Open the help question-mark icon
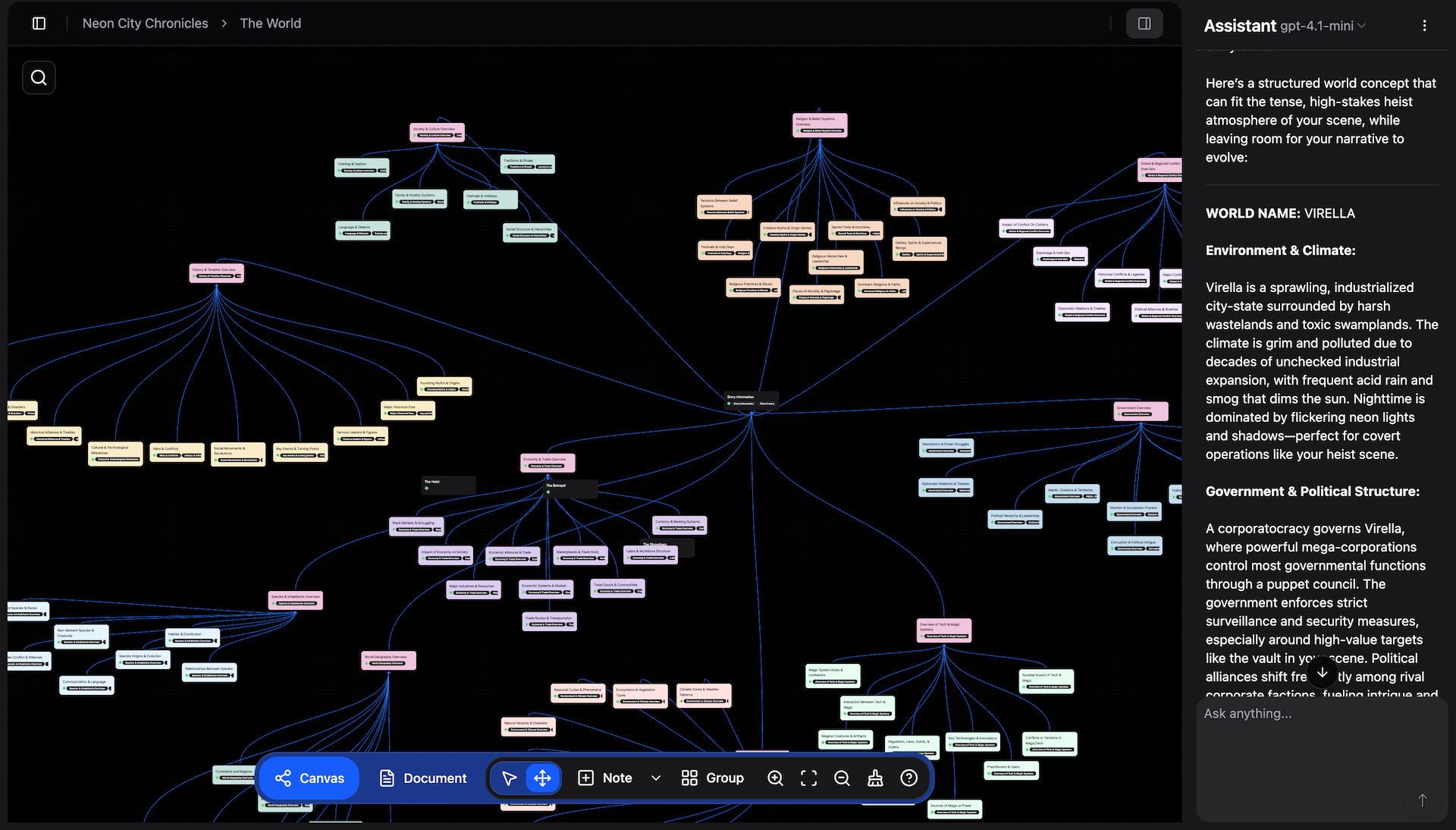1456x830 pixels. coord(908,778)
